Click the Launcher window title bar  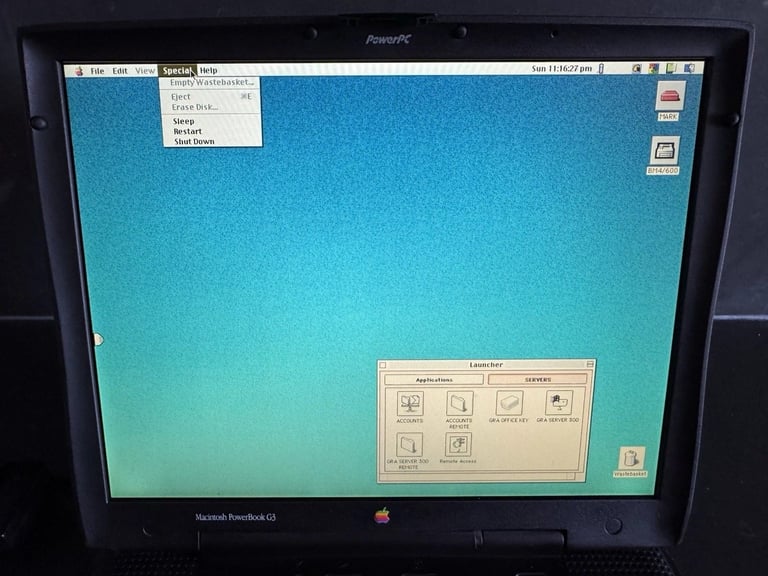pos(486,364)
